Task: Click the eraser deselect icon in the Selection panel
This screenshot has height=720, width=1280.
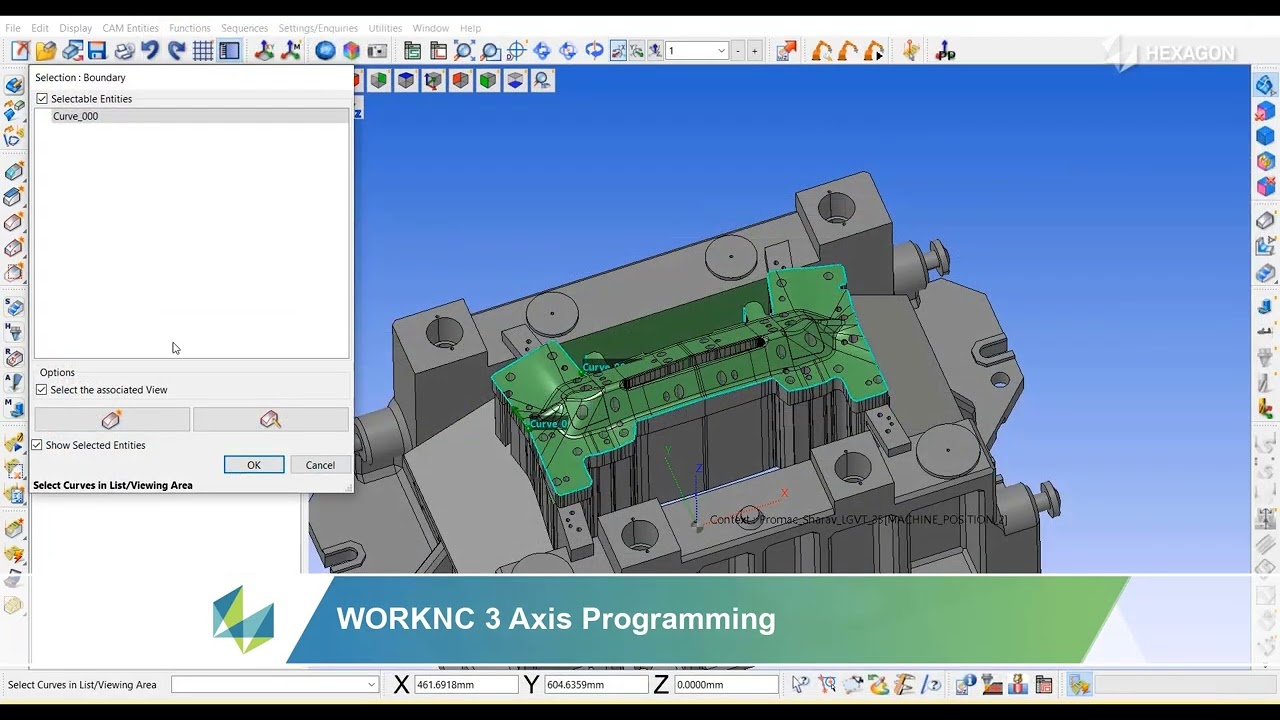Action: click(x=111, y=420)
